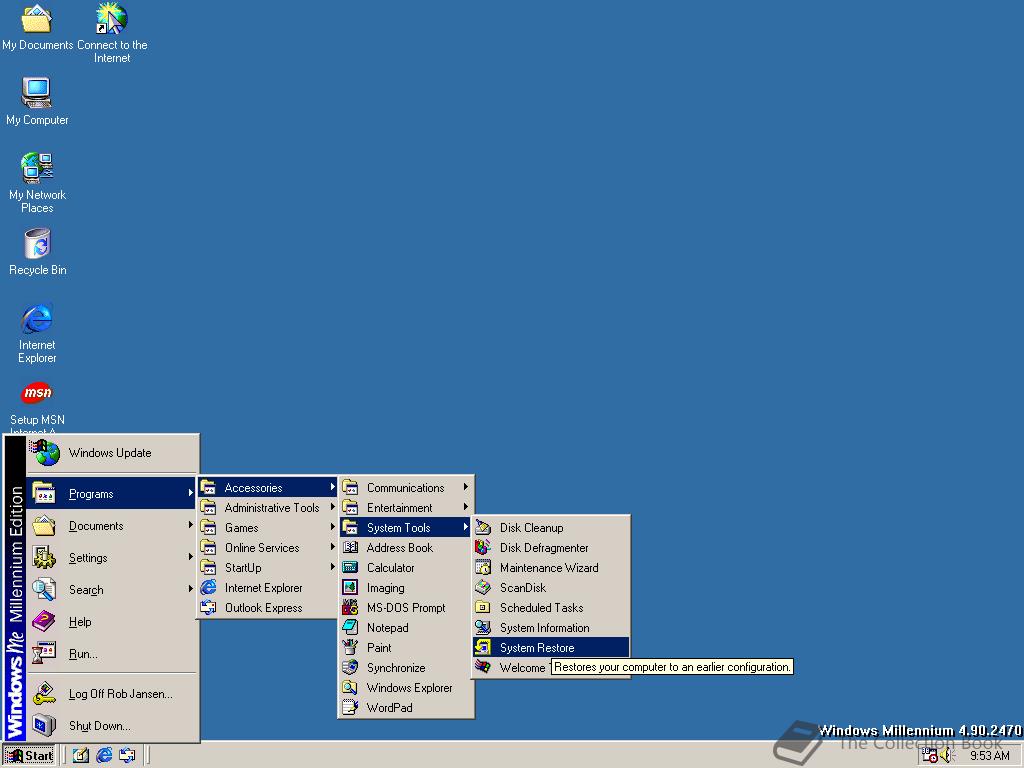The image size is (1024, 768).
Task: Run Disk Cleanup from System Tools
Action: pos(551,528)
